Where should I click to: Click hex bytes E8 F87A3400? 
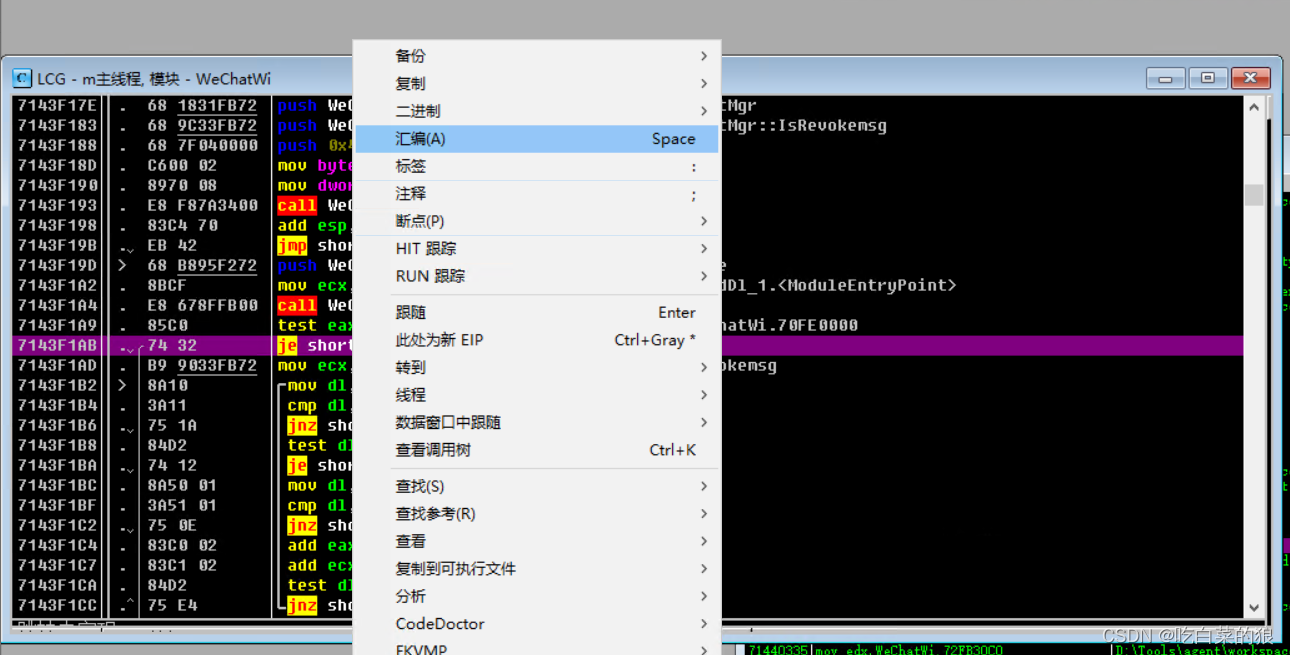[202, 206]
